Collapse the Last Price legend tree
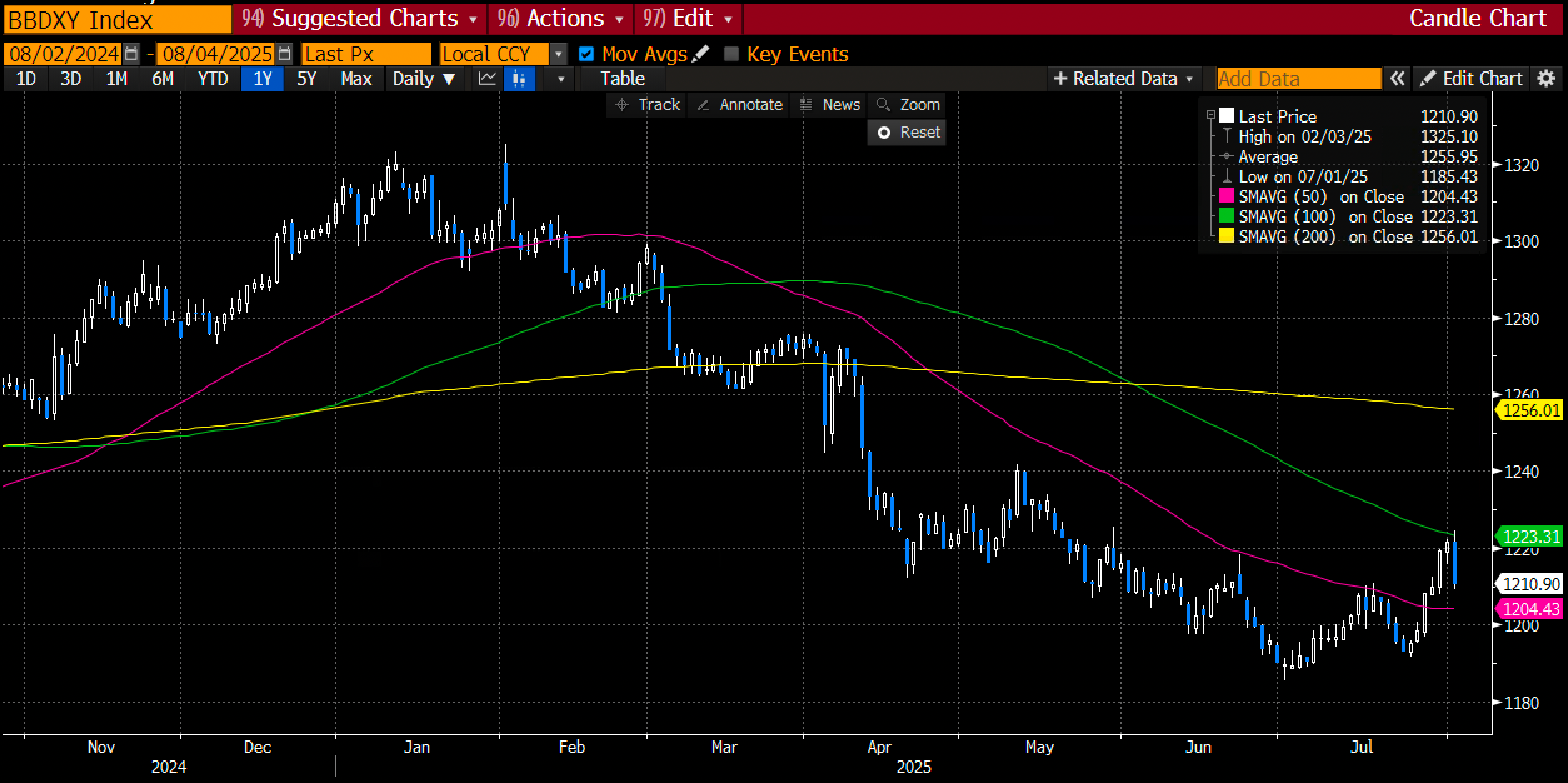Viewport: 1568px width, 783px height. point(1210,115)
